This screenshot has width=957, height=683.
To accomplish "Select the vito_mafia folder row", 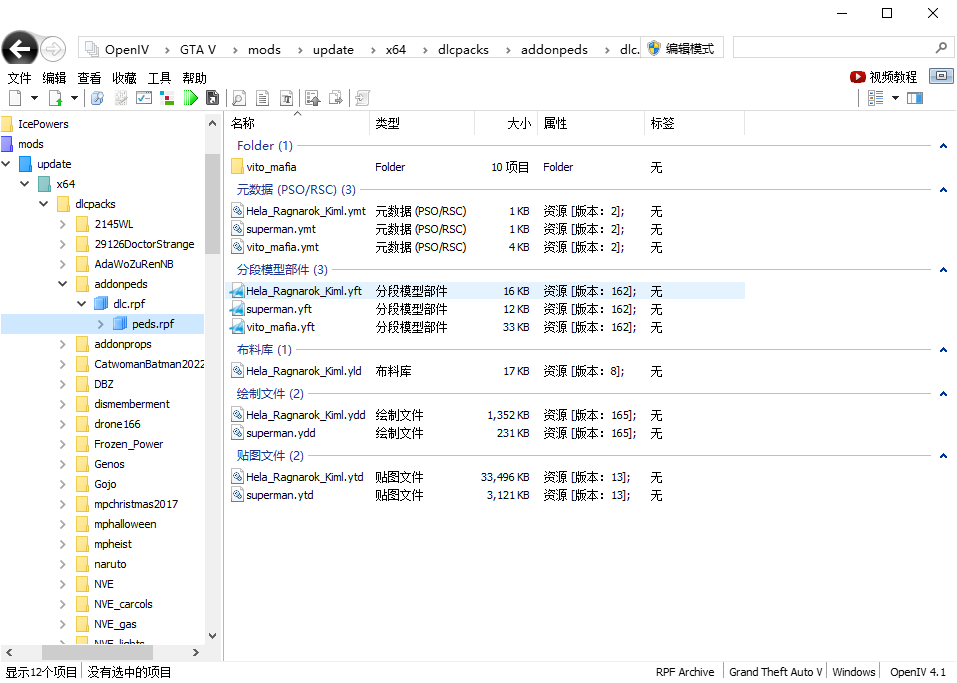I will coord(485,167).
